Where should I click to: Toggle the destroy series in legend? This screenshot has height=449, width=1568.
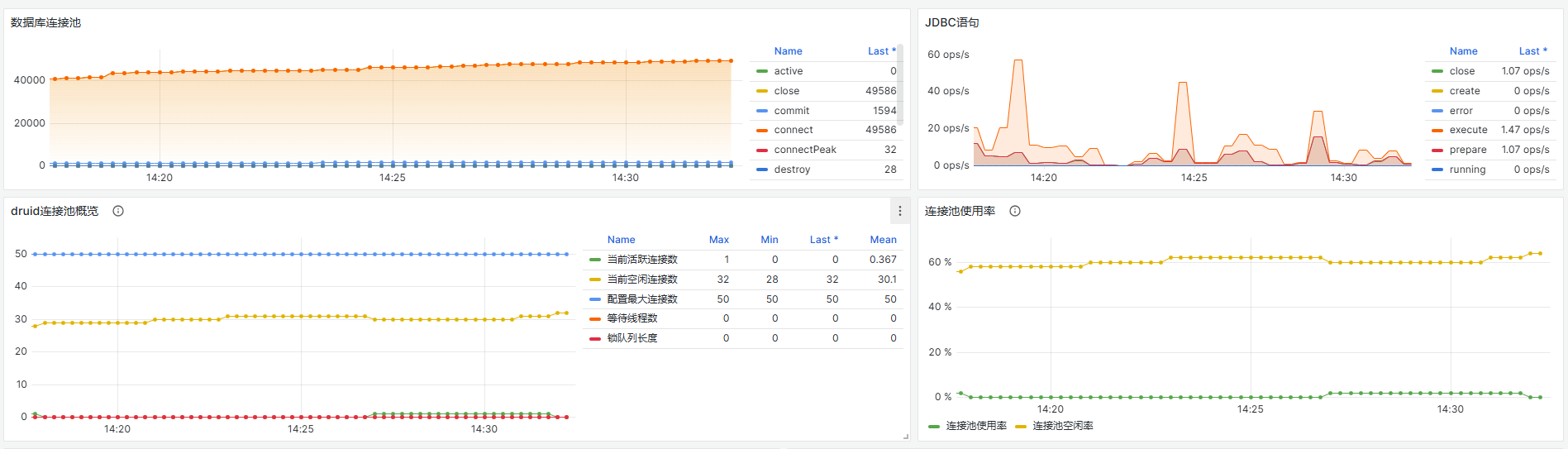pyautogui.click(x=792, y=170)
